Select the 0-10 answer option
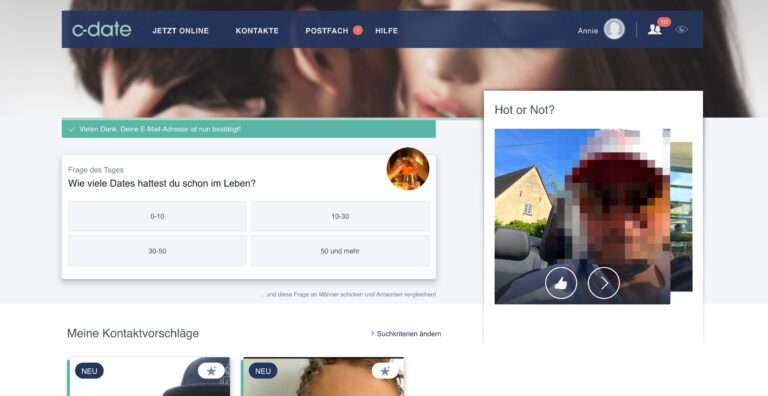This screenshot has height=396, width=768. point(157,216)
